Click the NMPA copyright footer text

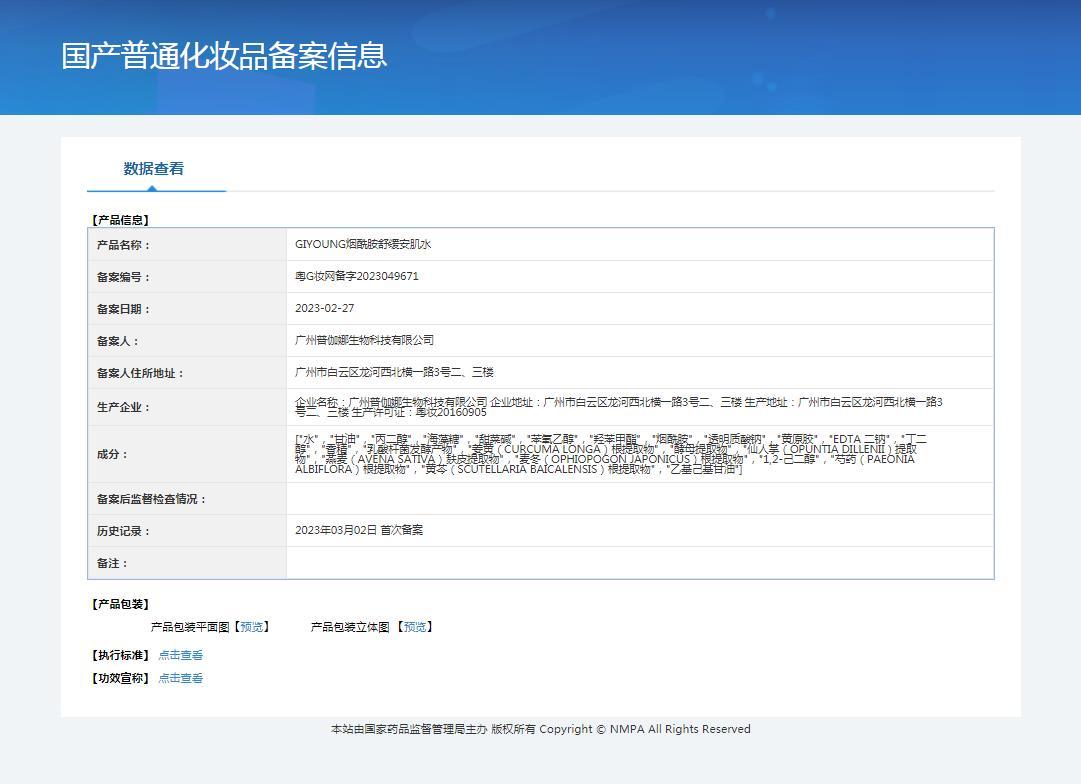[540, 729]
